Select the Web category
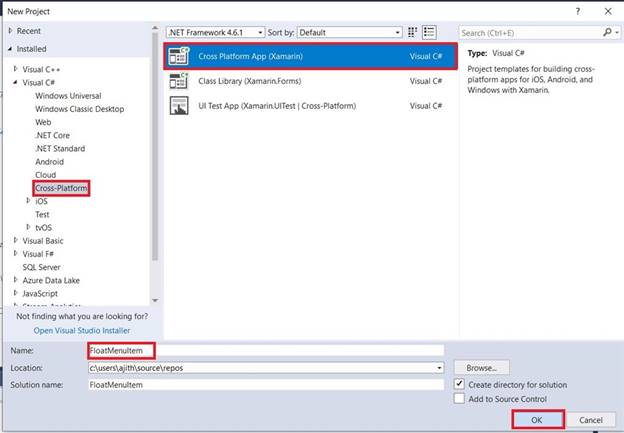 click(x=43, y=122)
